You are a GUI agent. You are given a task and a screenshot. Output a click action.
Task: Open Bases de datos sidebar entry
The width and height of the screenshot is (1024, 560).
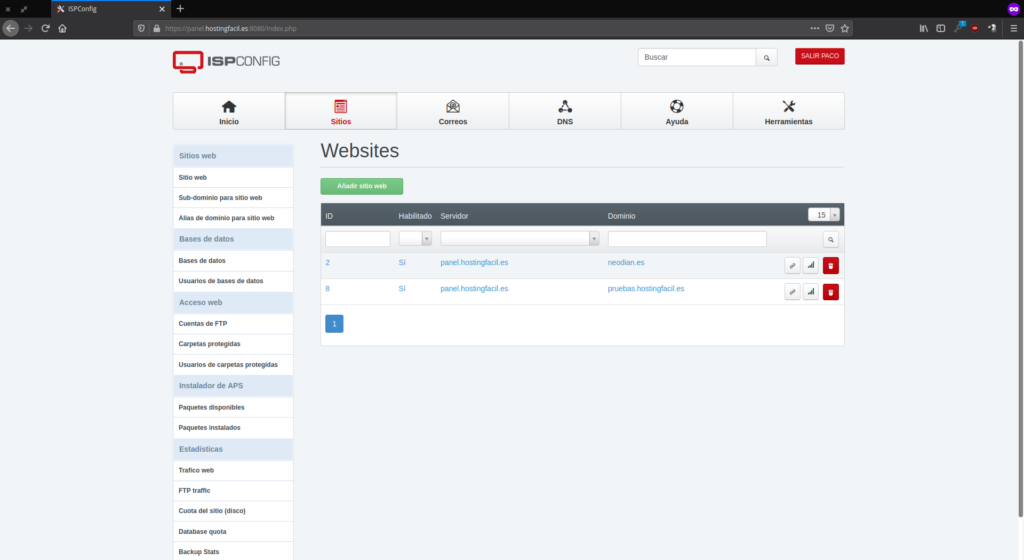click(x=202, y=260)
